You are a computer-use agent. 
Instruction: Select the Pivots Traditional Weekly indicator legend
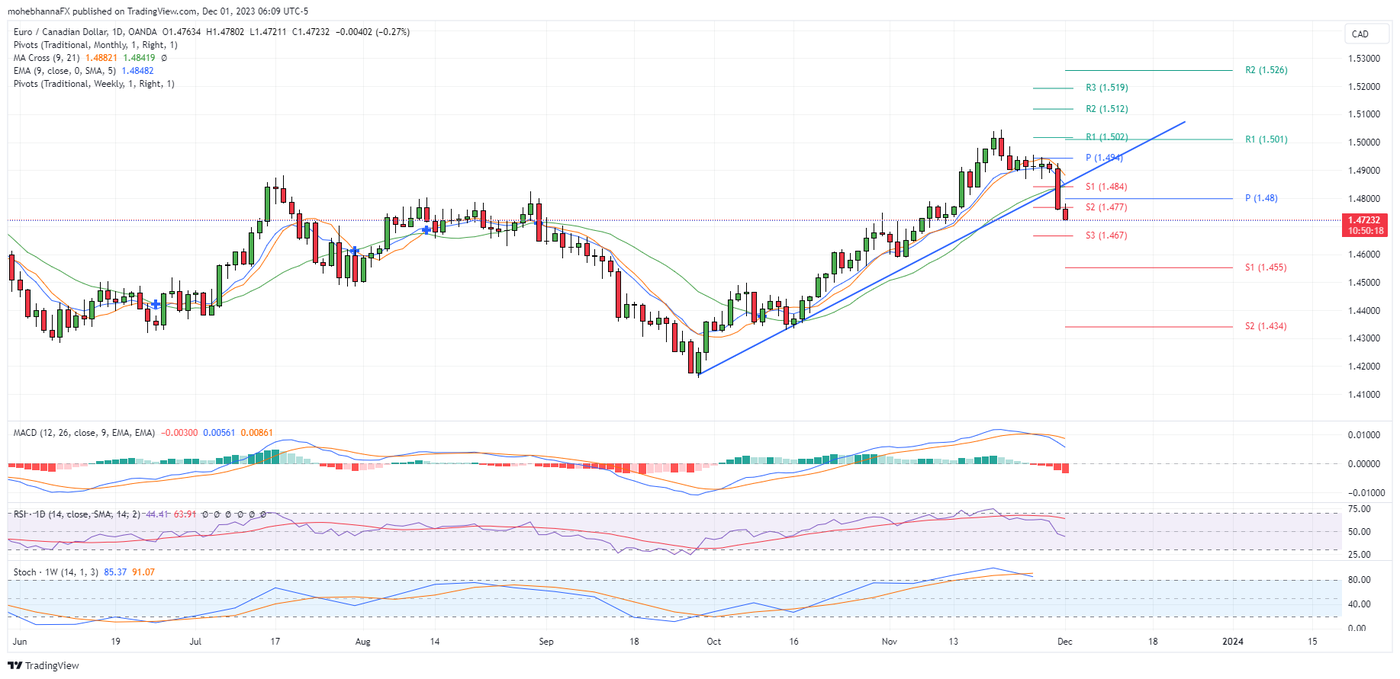[x=93, y=84]
